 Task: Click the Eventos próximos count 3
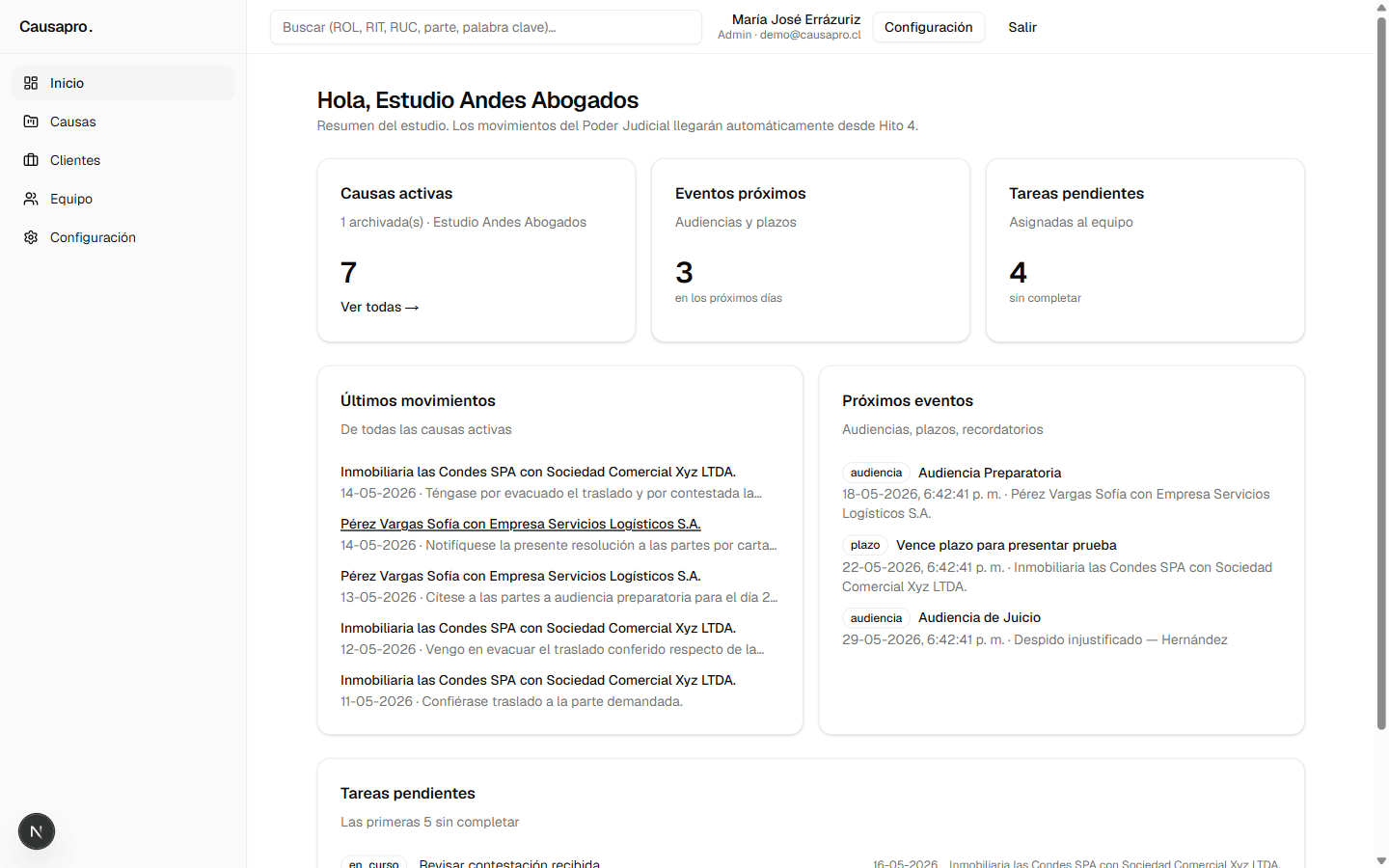684,272
